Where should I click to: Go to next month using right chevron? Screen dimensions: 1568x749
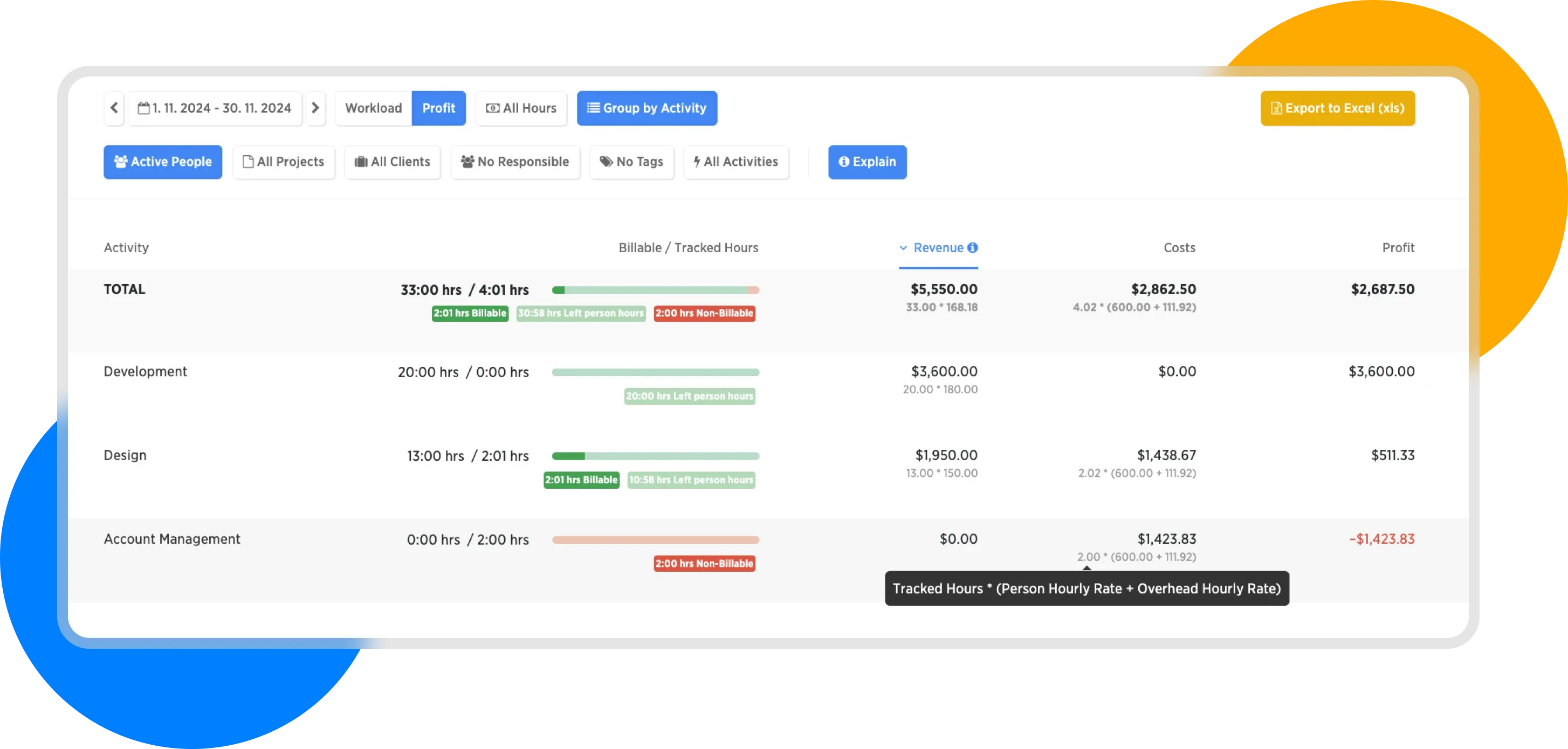pos(315,108)
